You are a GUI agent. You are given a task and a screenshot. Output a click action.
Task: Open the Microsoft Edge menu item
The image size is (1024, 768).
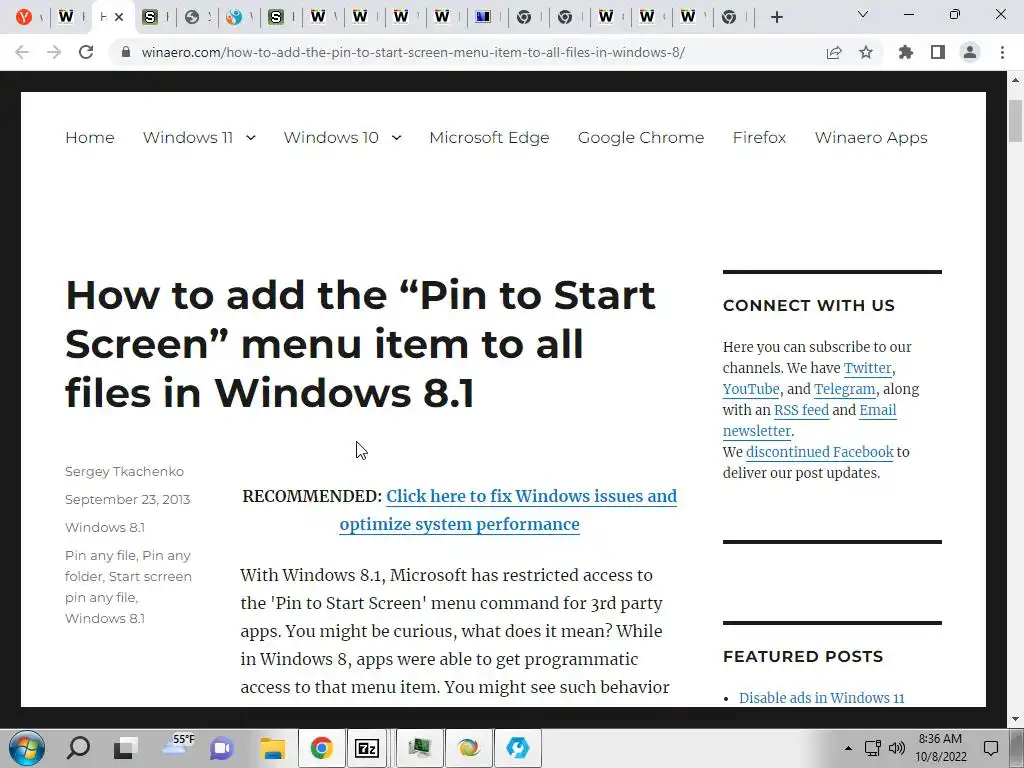coord(489,138)
